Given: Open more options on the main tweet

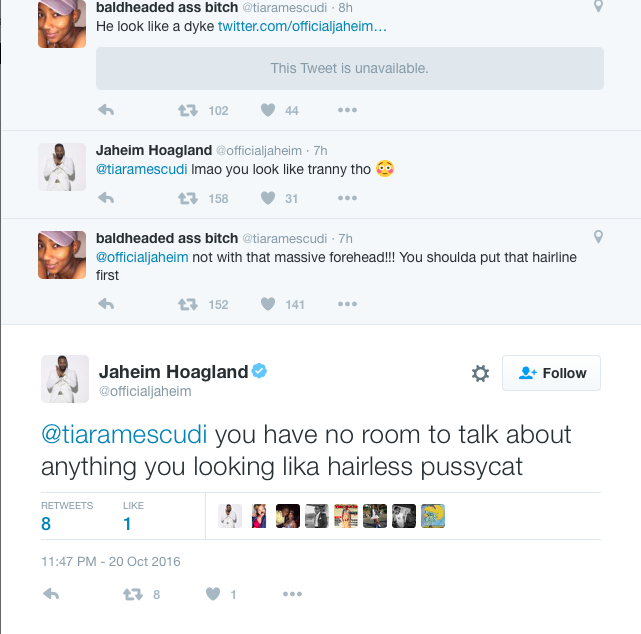Looking at the screenshot, I should pos(291,595).
